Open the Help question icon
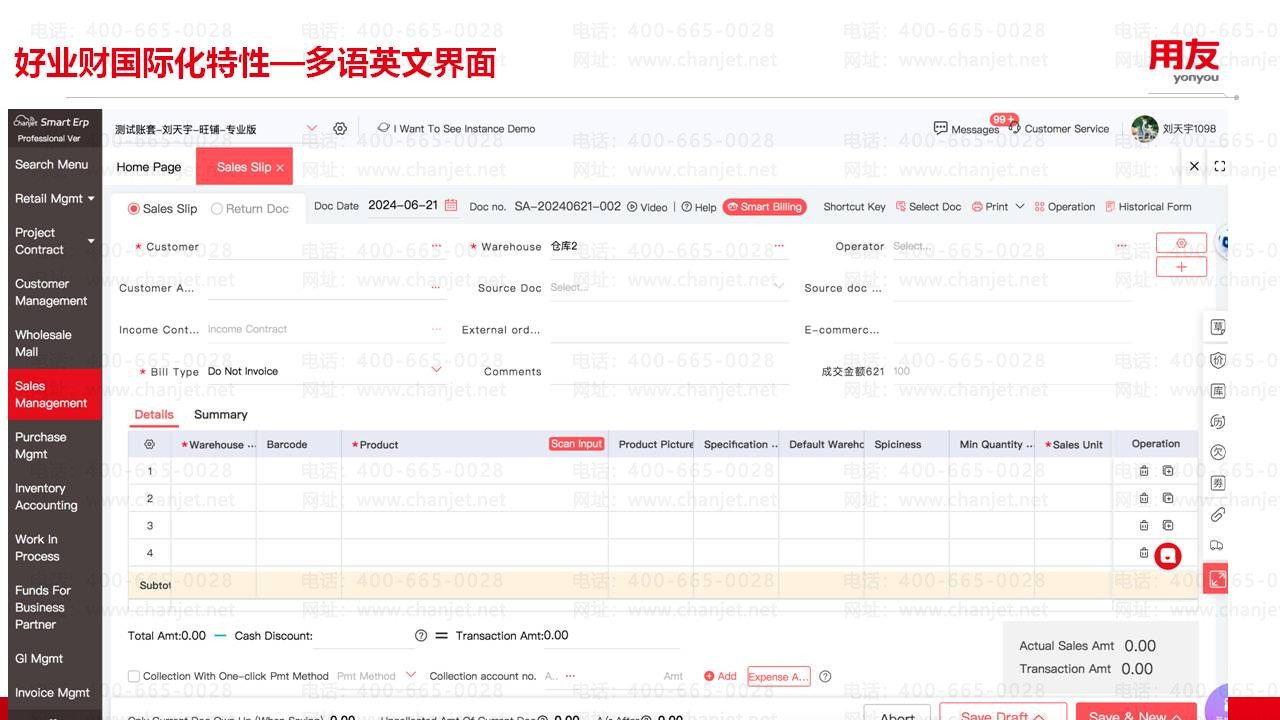The image size is (1280, 720). click(687, 207)
